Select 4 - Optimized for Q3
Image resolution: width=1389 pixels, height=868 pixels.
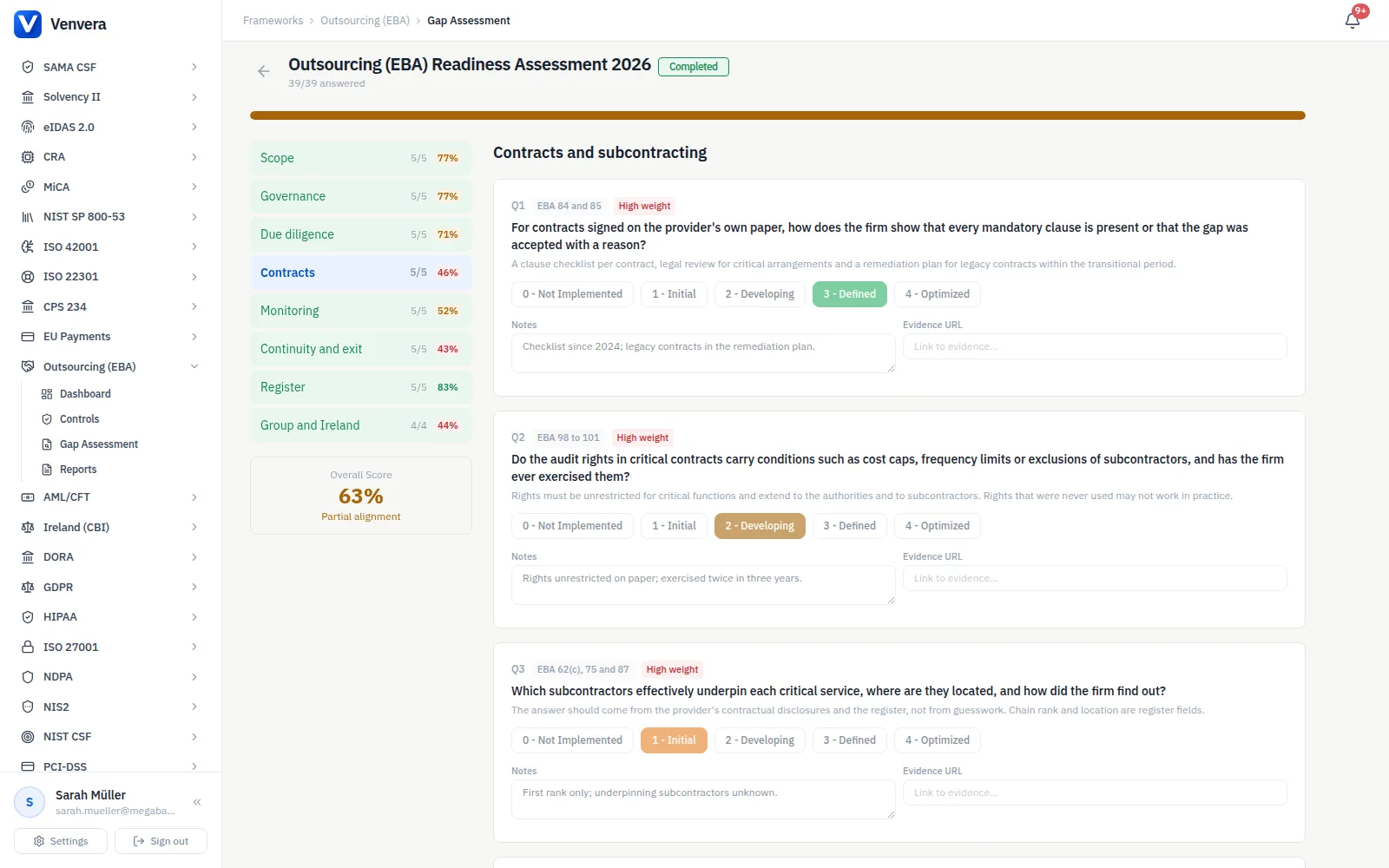tap(938, 740)
